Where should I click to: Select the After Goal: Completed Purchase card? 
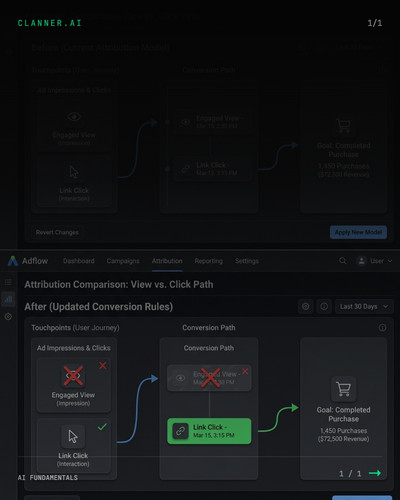(x=344, y=409)
